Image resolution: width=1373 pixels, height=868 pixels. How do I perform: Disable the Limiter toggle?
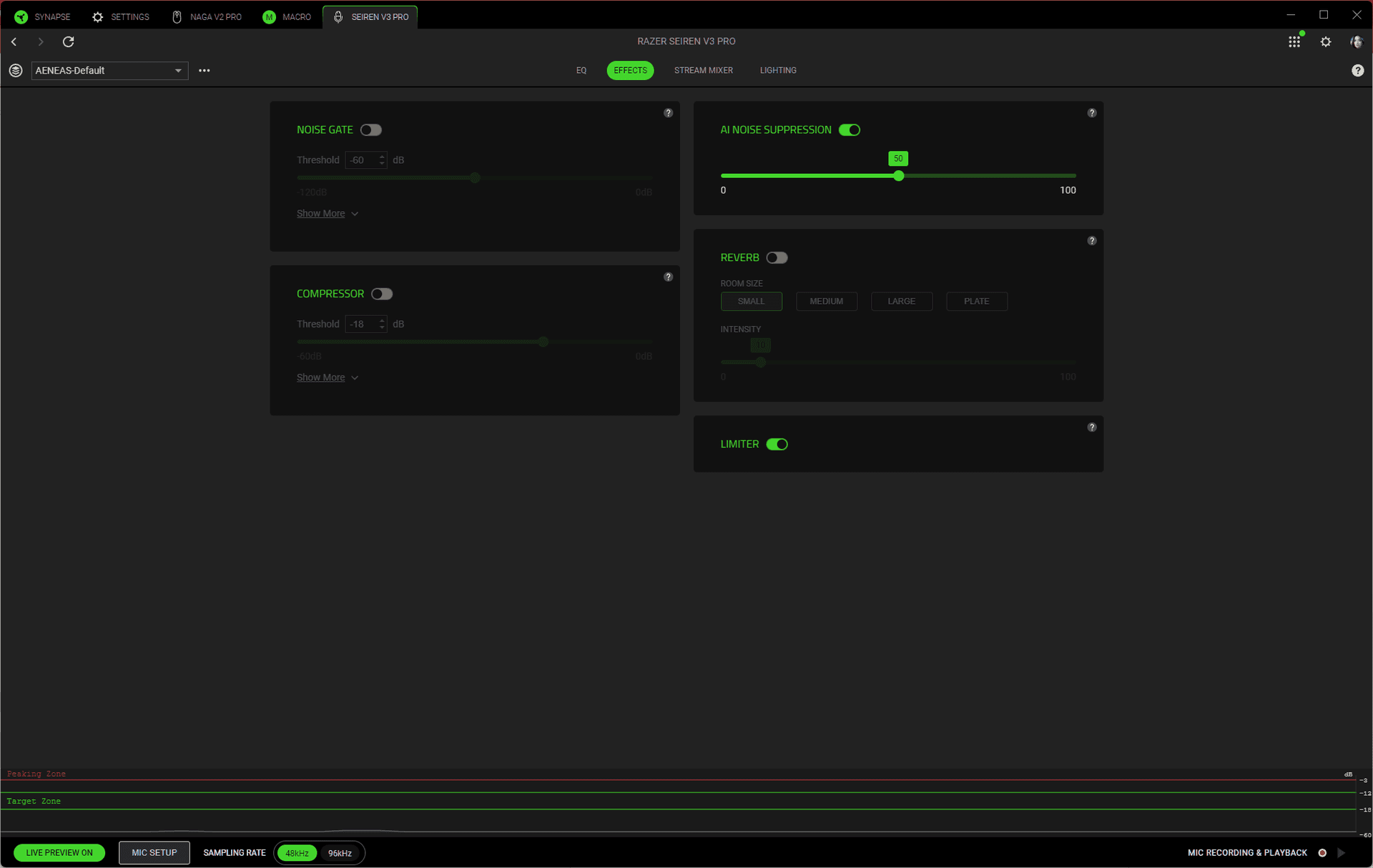tap(777, 444)
